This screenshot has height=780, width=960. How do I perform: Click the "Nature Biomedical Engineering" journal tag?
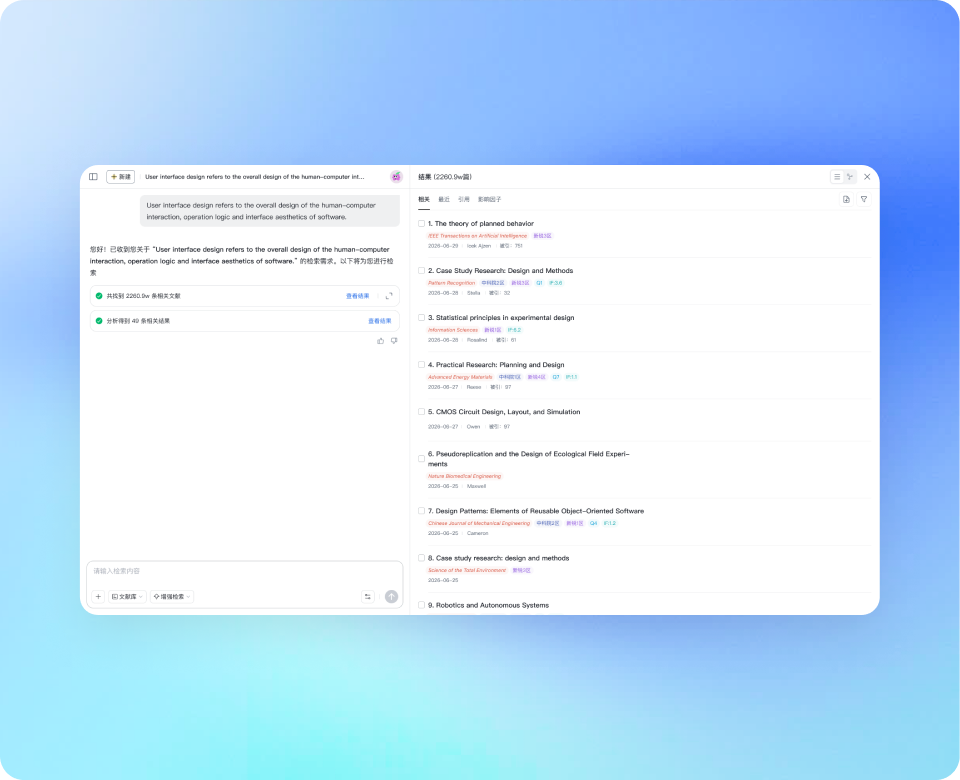click(465, 476)
